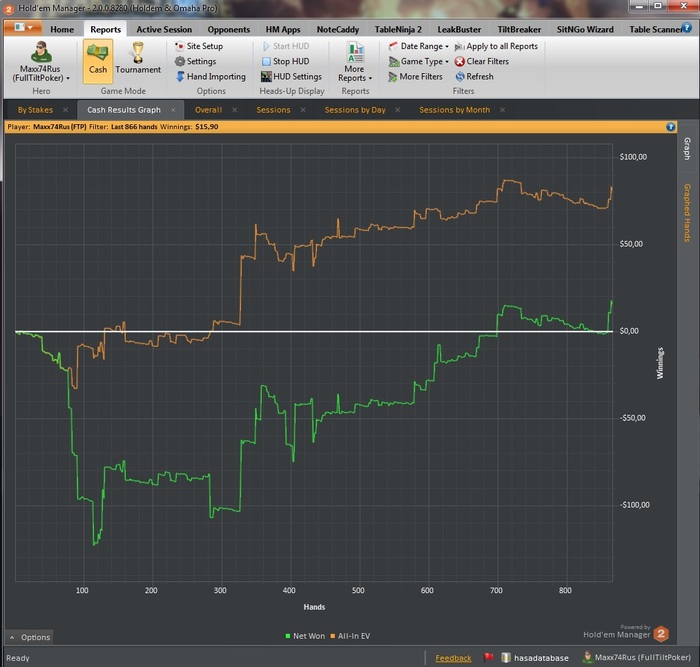This screenshot has width=700, height=667.
Task: Open HUD Settings
Action: (292, 76)
